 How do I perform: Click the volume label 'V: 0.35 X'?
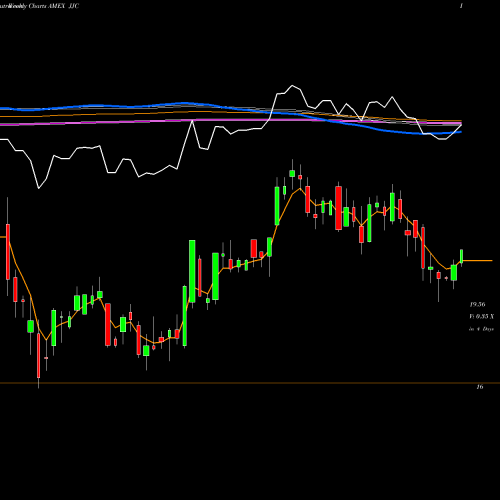(x=481, y=316)
